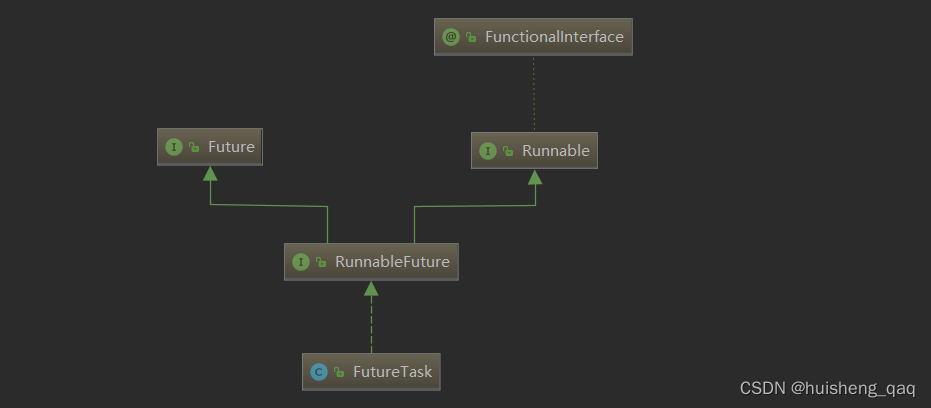931x408 pixels.
Task: Click the lock icon next to Future
Action: [194, 148]
